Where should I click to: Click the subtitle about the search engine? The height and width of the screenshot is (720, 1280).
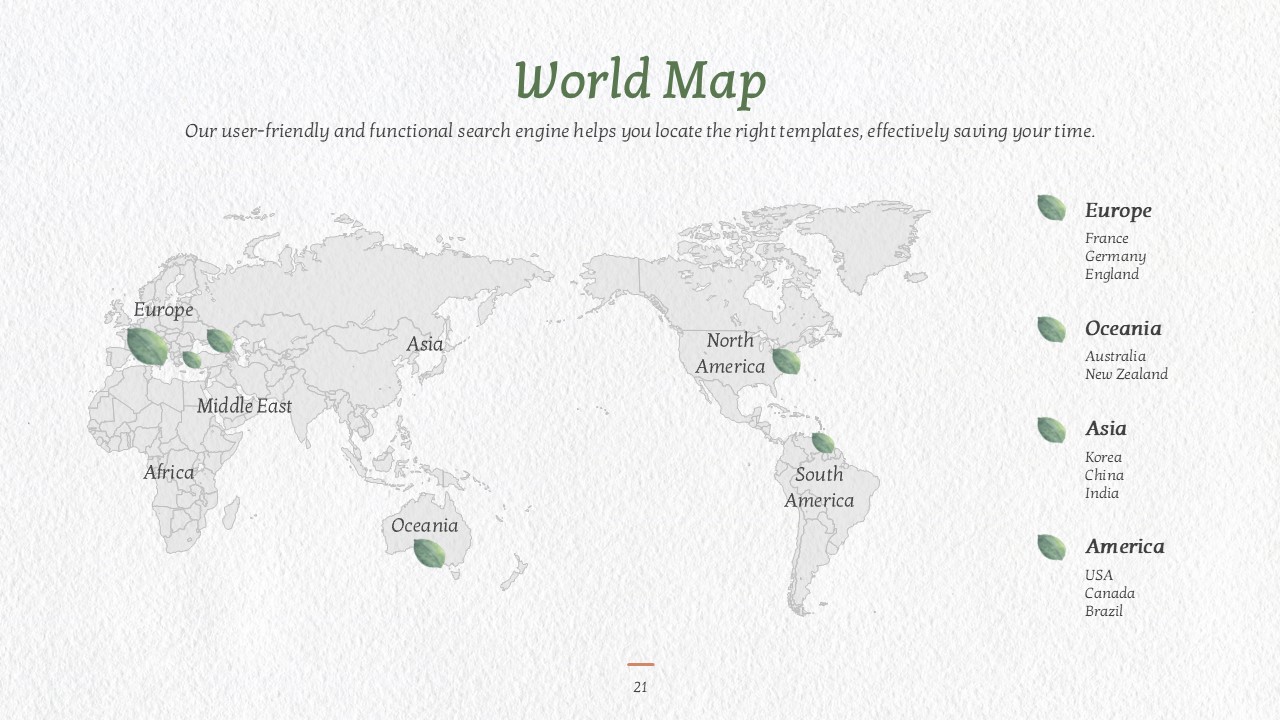coord(640,131)
